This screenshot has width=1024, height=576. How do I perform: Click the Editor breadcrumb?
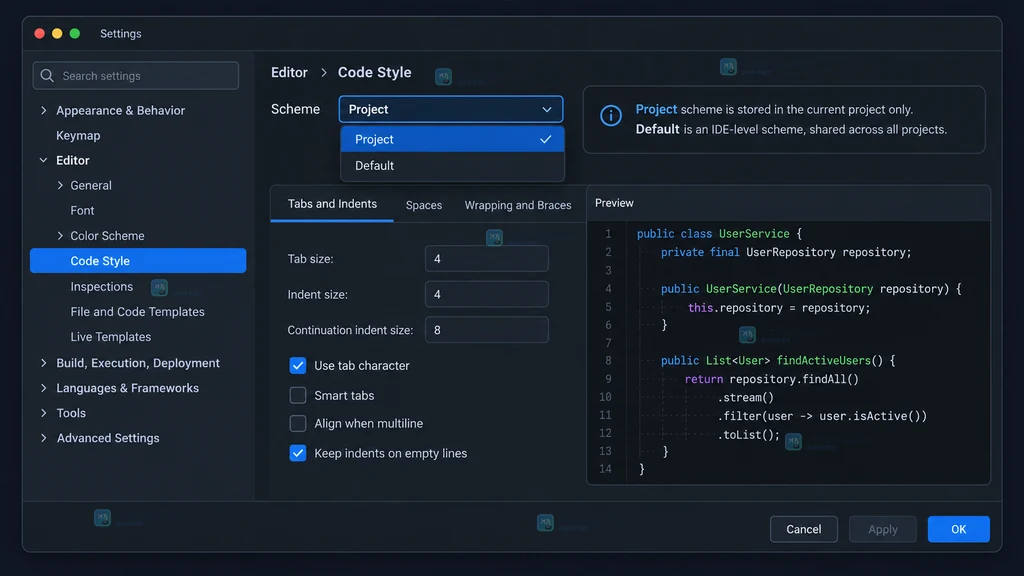(x=289, y=72)
